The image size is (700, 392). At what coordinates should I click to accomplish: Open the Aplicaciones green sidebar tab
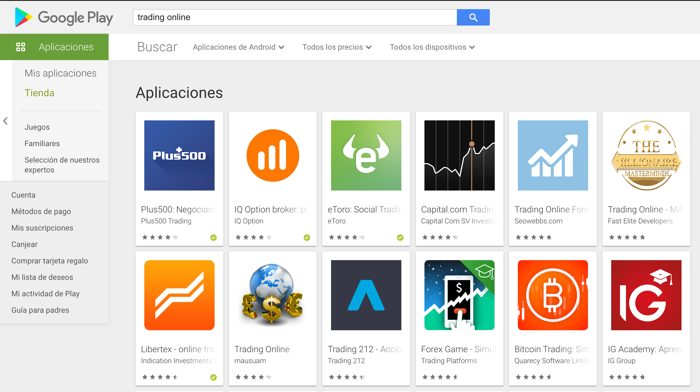point(54,47)
